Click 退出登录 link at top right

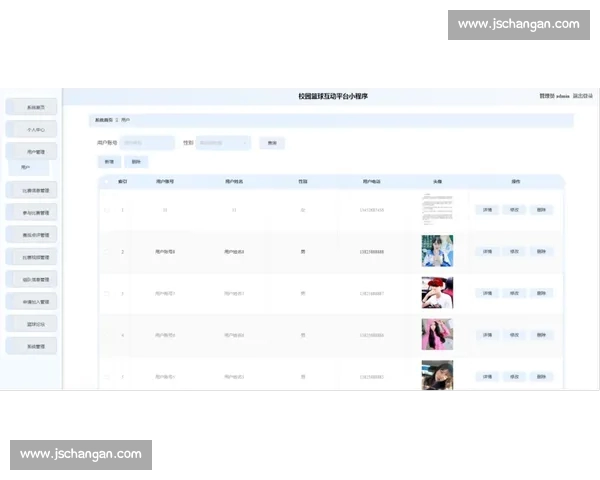583,96
